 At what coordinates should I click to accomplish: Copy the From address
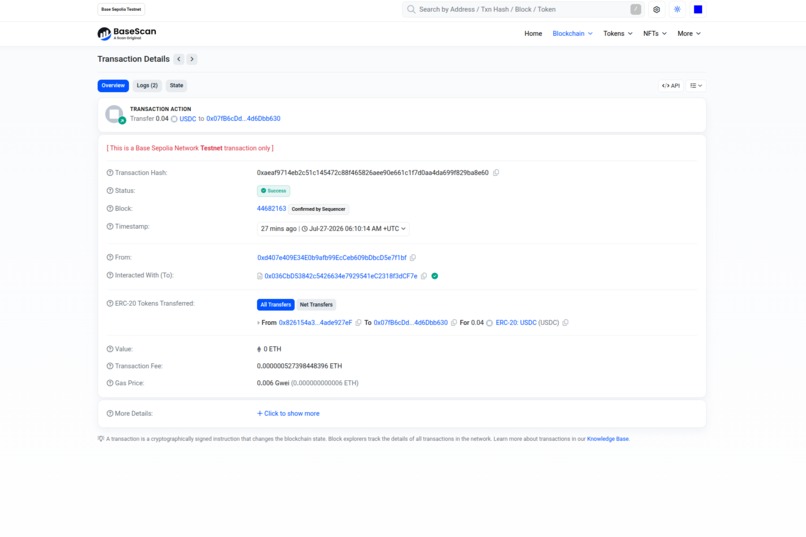pos(413,257)
